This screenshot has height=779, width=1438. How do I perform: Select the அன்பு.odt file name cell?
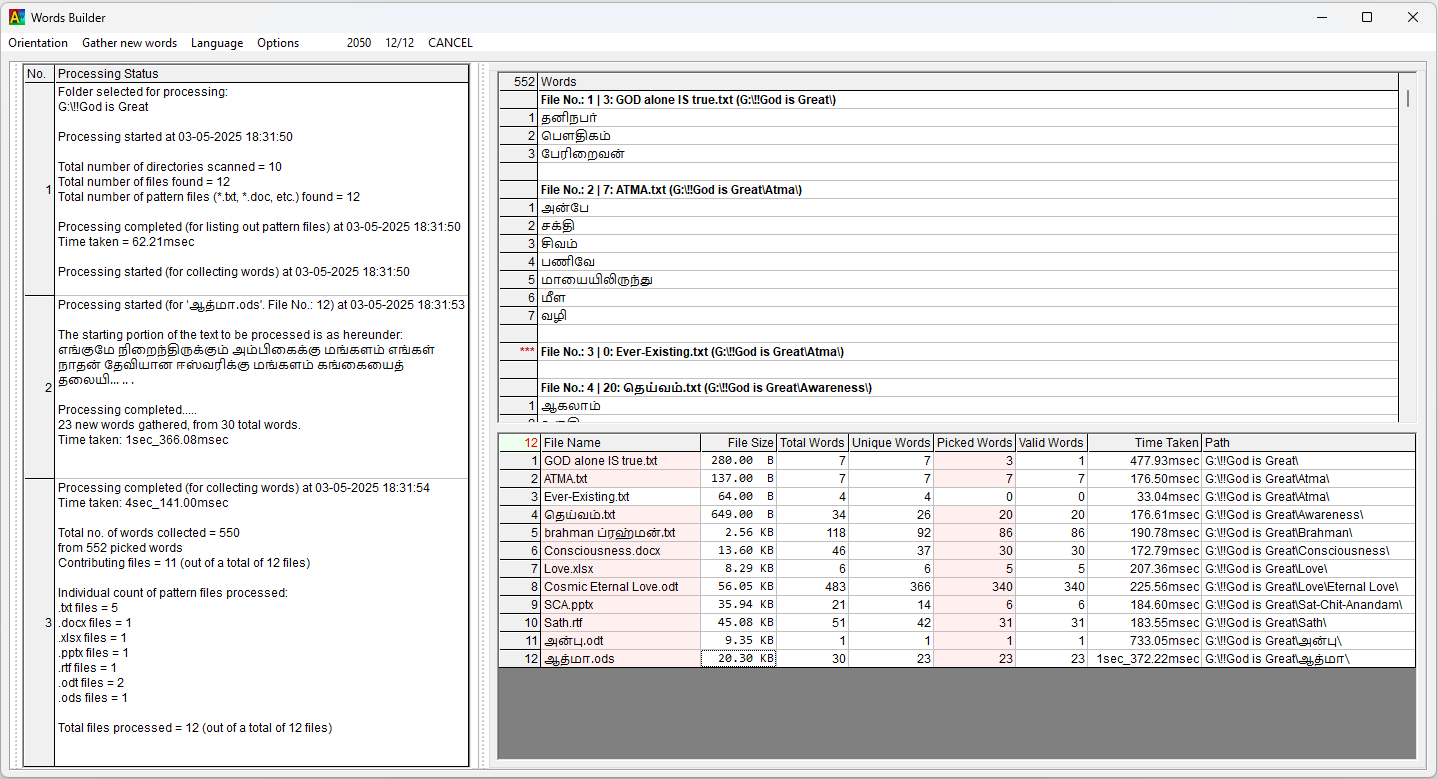tap(620, 641)
